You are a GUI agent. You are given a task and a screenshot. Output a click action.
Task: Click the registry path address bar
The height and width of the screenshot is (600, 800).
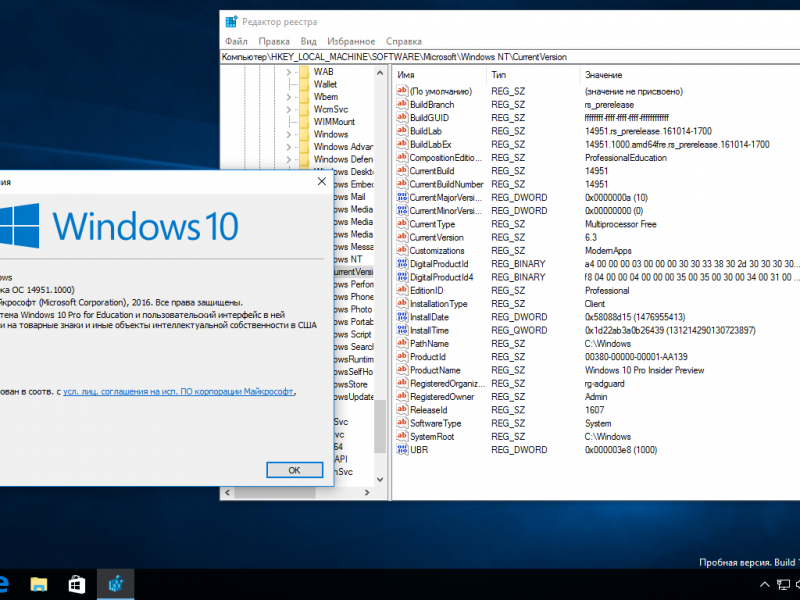tap(510, 57)
